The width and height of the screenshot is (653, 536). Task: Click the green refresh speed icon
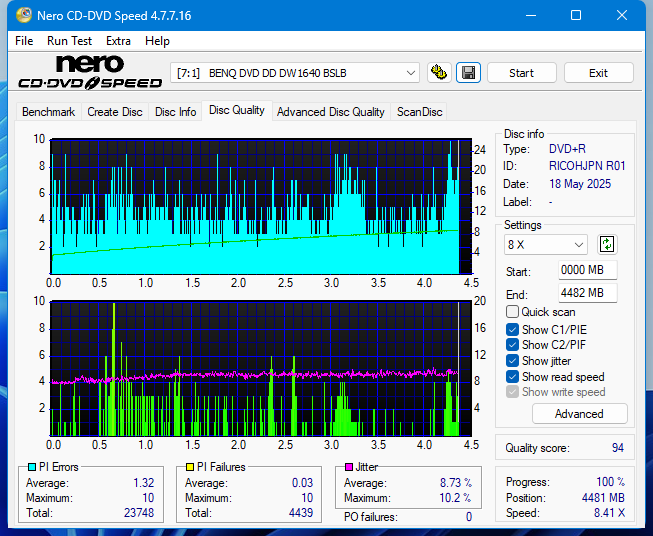click(607, 244)
